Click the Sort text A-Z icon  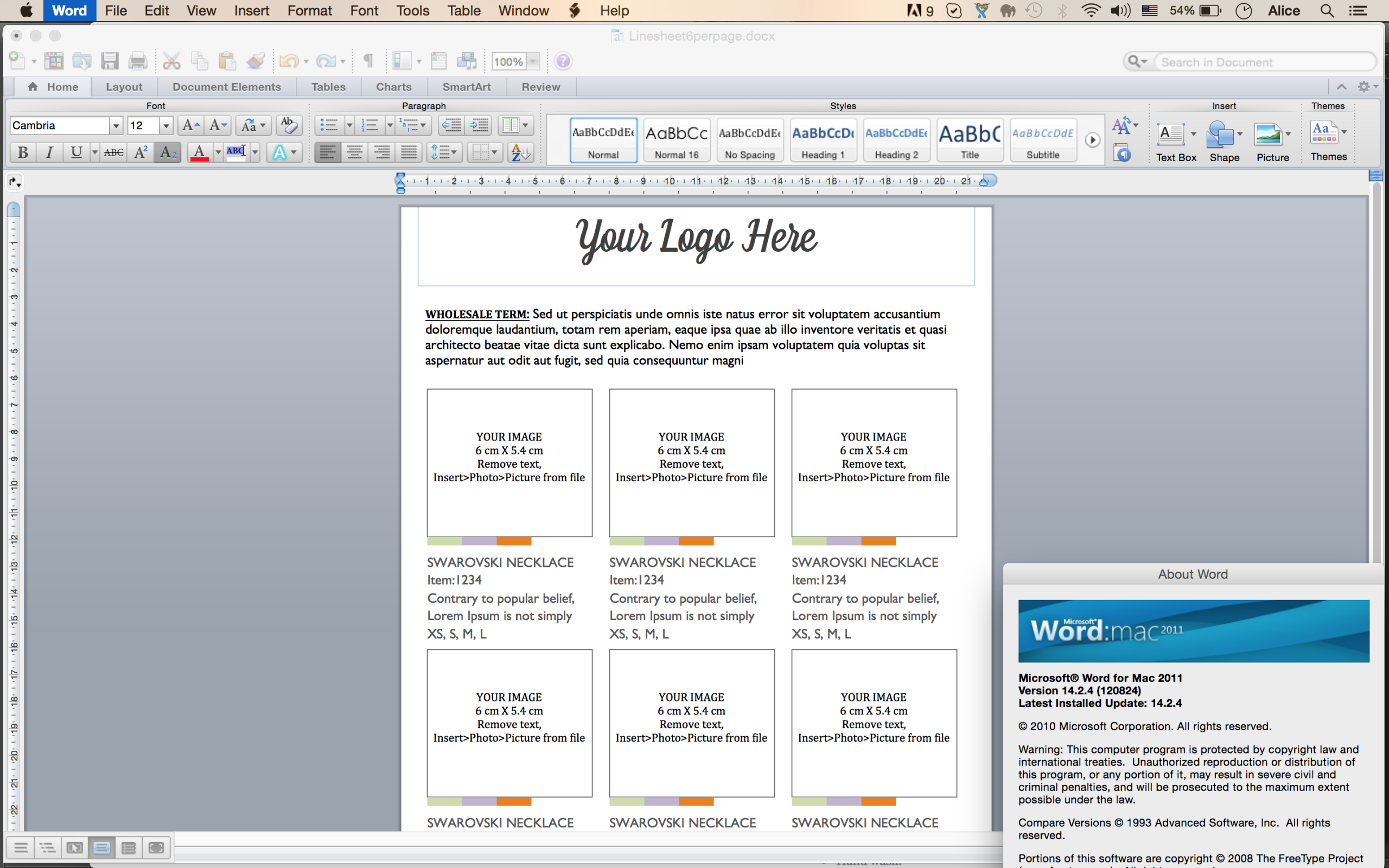(520, 152)
